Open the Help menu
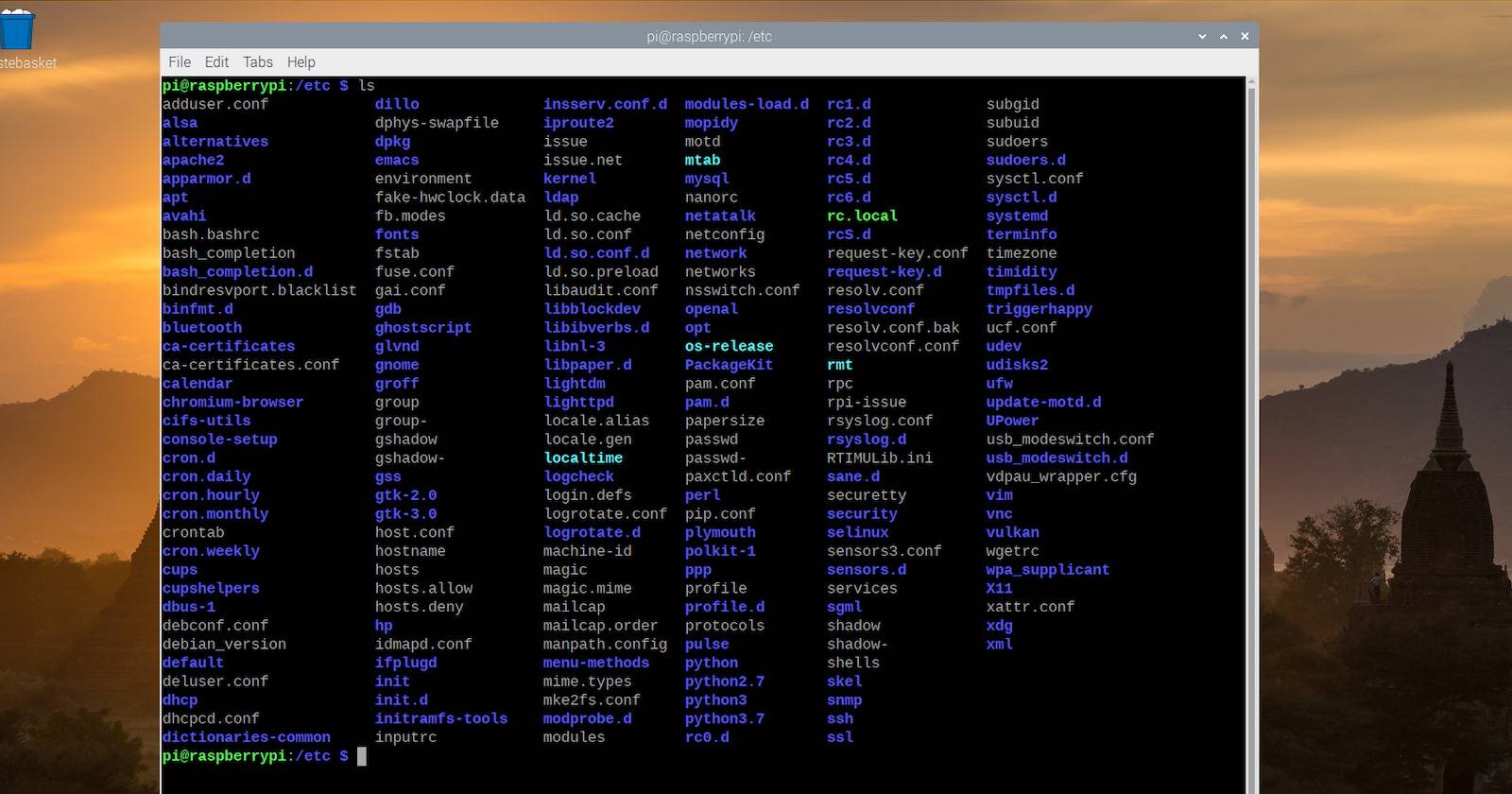This screenshot has width=1512, height=794. pyautogui.click(x=301, y=62)
